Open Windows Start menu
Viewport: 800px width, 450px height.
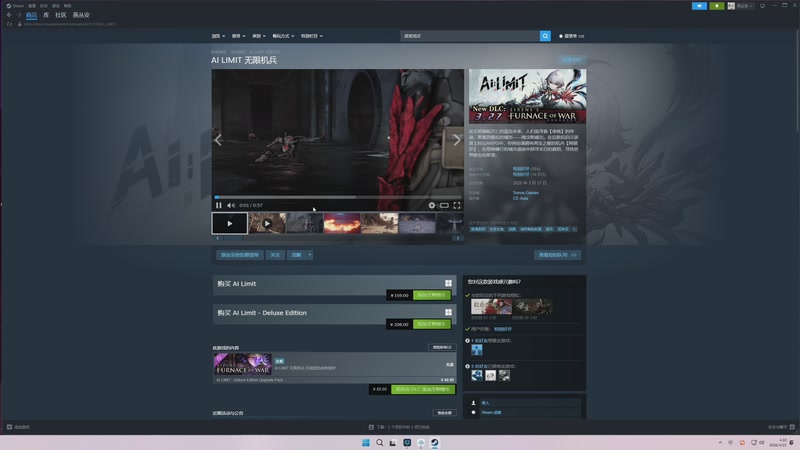366,442
